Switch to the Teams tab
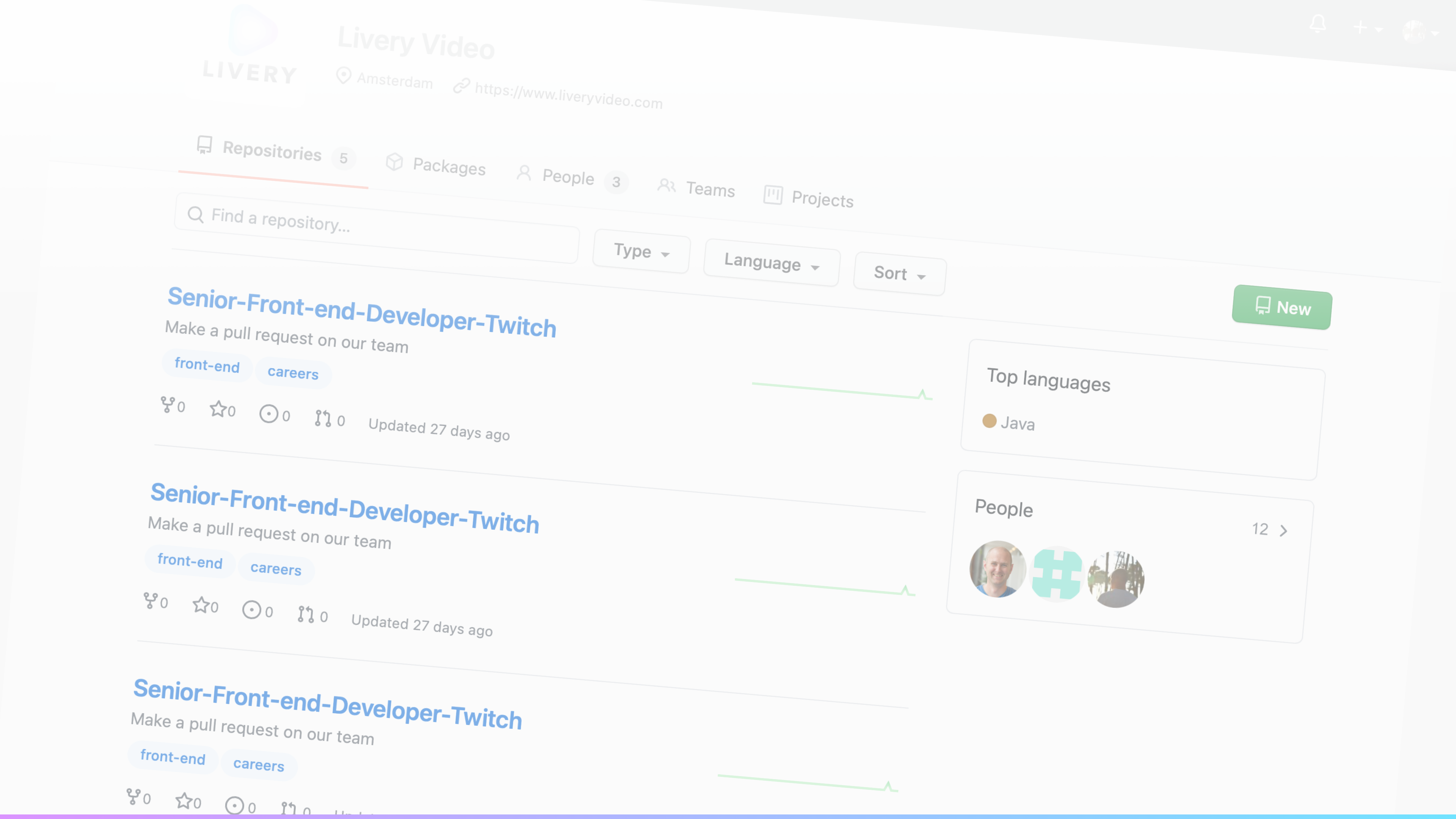This screenshot has height=819, width=1456. [x=697, y=188]
